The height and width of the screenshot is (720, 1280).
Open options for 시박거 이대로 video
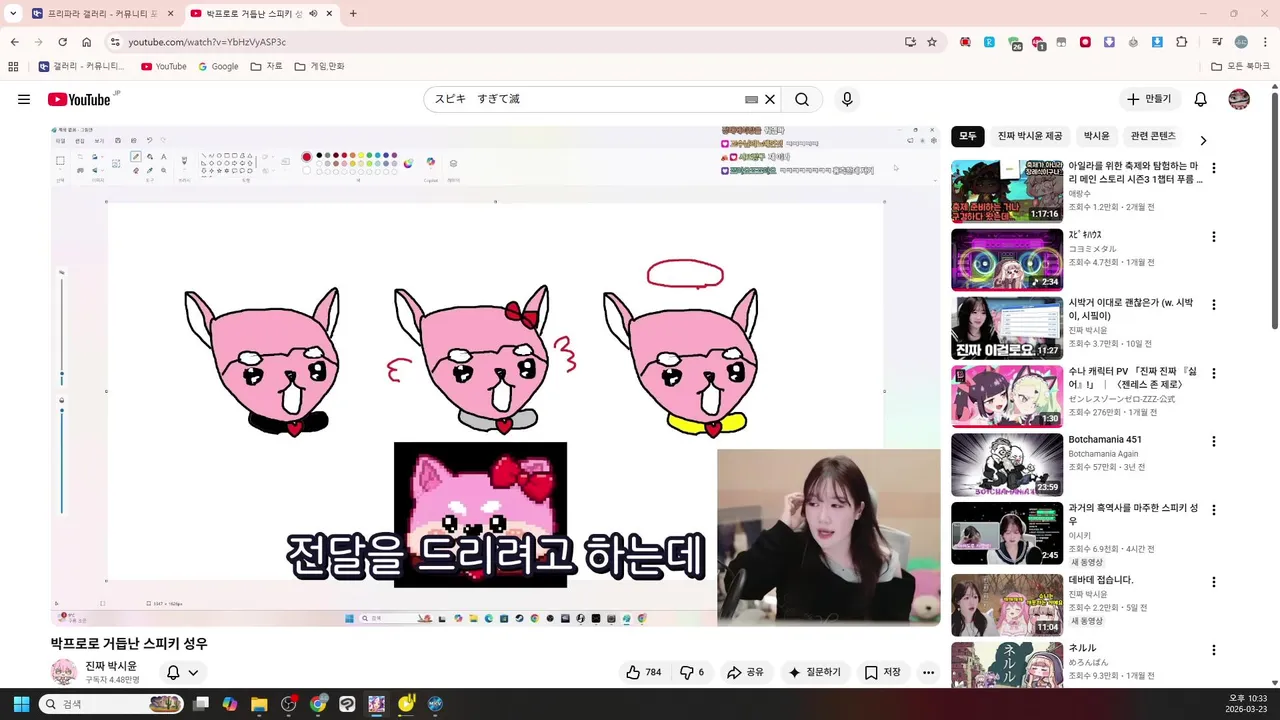[x=1214, y=305]
